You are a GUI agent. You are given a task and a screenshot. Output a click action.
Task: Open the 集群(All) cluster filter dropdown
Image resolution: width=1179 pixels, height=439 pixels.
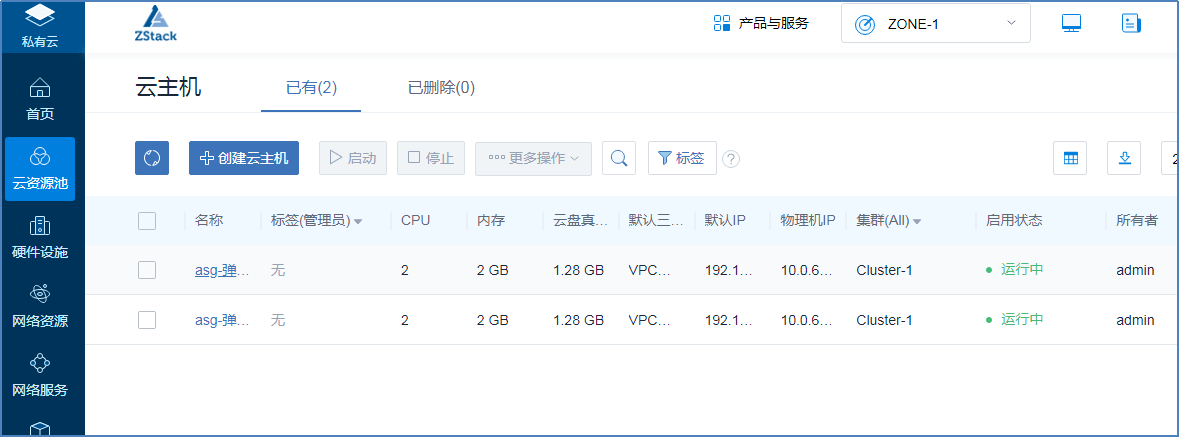click(889, 221)
